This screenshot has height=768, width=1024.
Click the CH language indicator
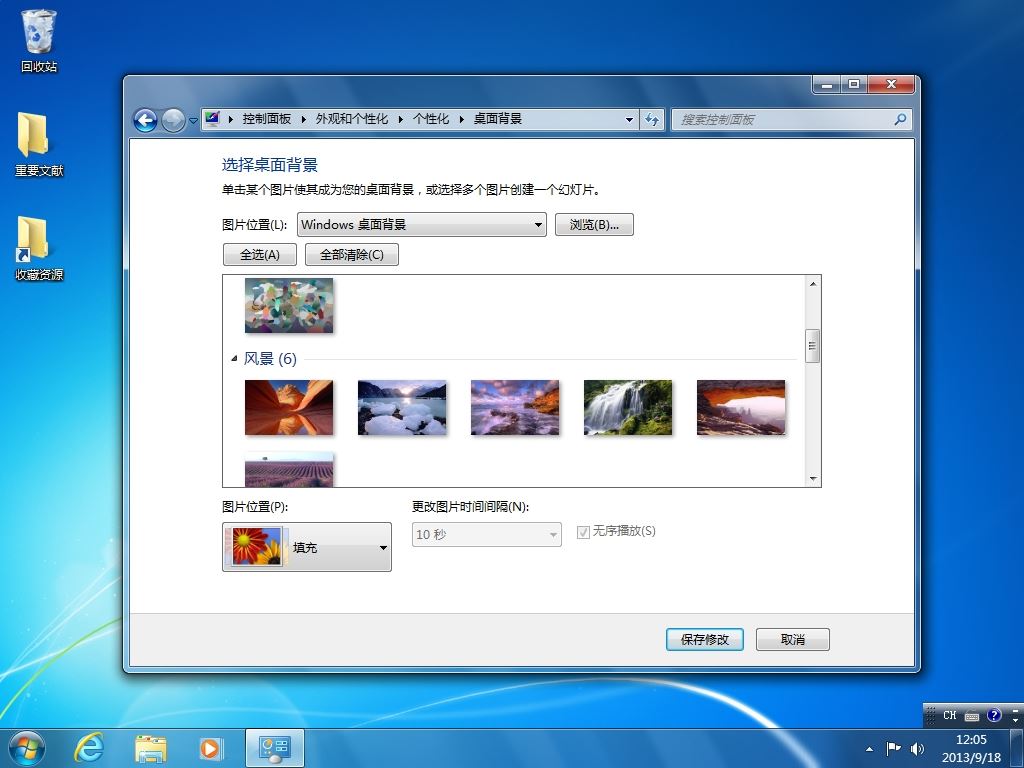[x=950, y=716]
